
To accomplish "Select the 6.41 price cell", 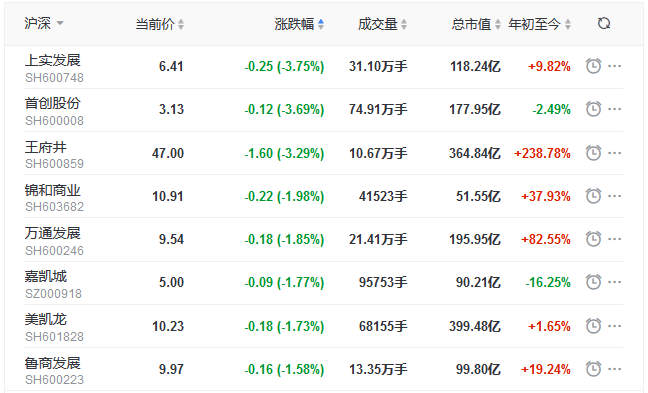I will [171, 67].
